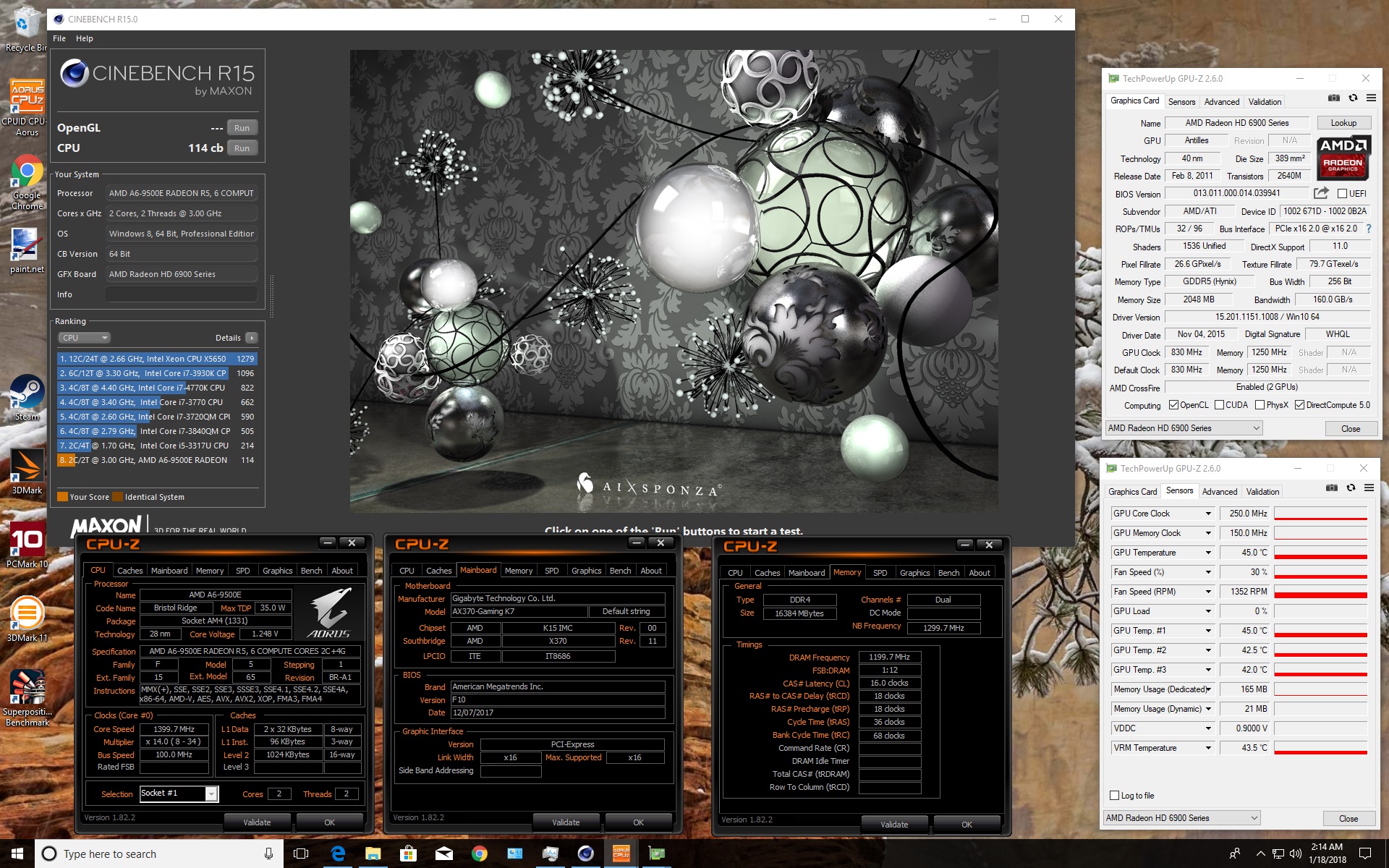The height and width of the screenshot is (868, 1389).
Task: Open Caches tab in left CPU-Z window
Action: pos(130,571)
